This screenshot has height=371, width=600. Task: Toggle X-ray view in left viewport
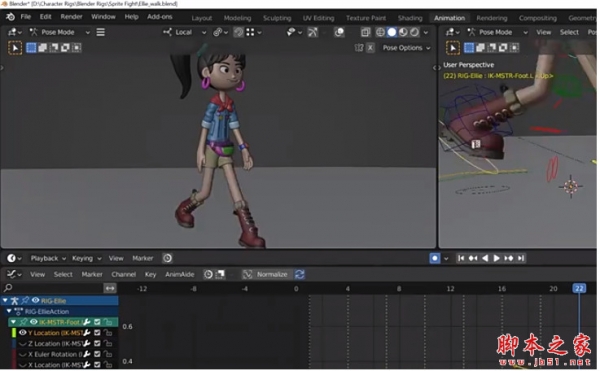click(365, 32)
